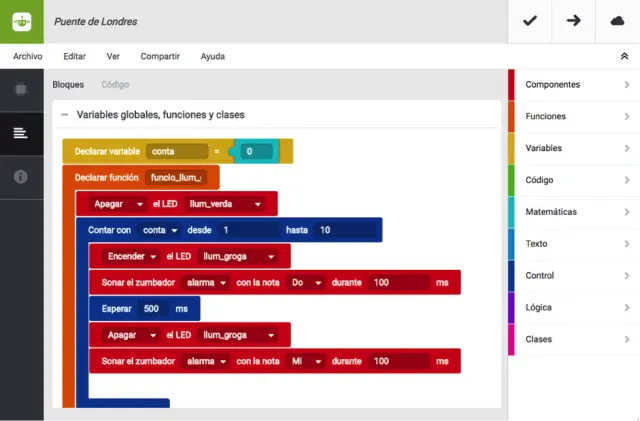Click the verify checkmark icon
The height and width of the screenshot is (421, 640).
(530, 21)
